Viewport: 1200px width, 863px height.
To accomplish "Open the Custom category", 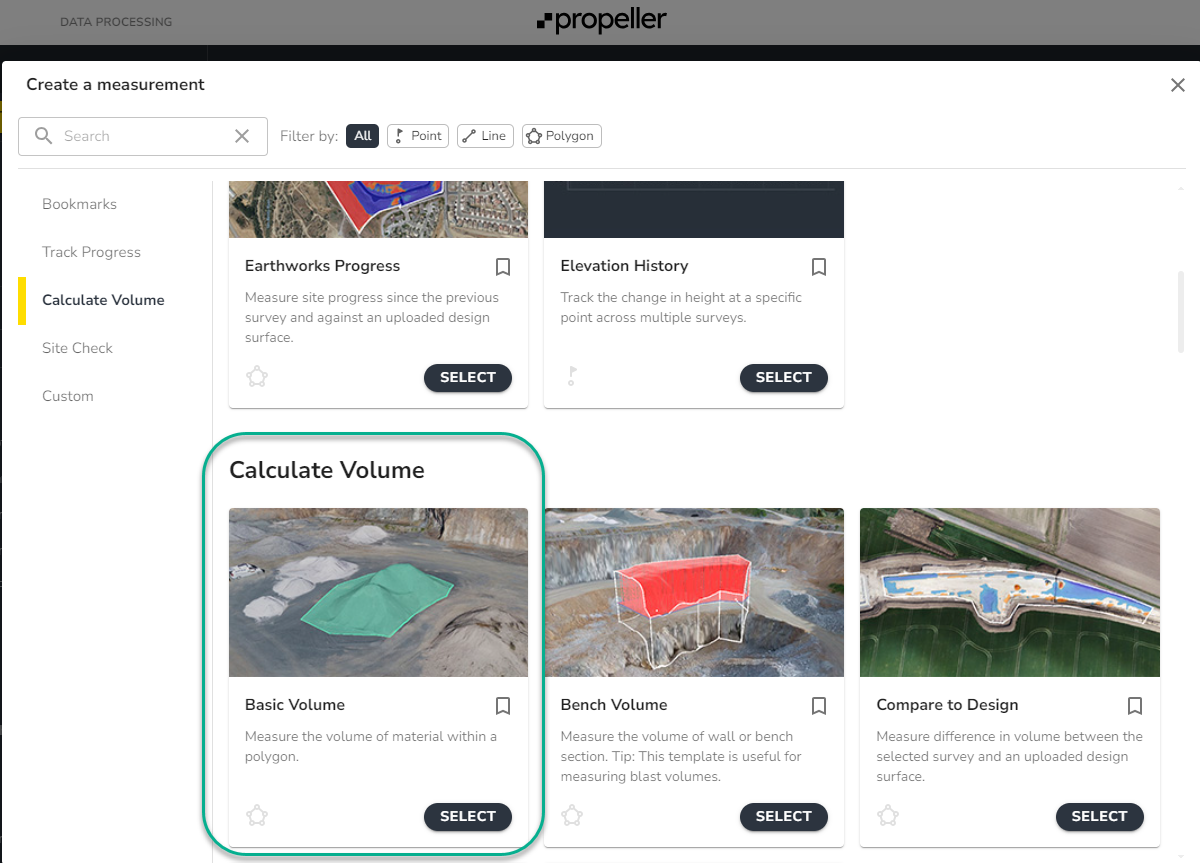I will pyautogui.click(x=67, y=396).
